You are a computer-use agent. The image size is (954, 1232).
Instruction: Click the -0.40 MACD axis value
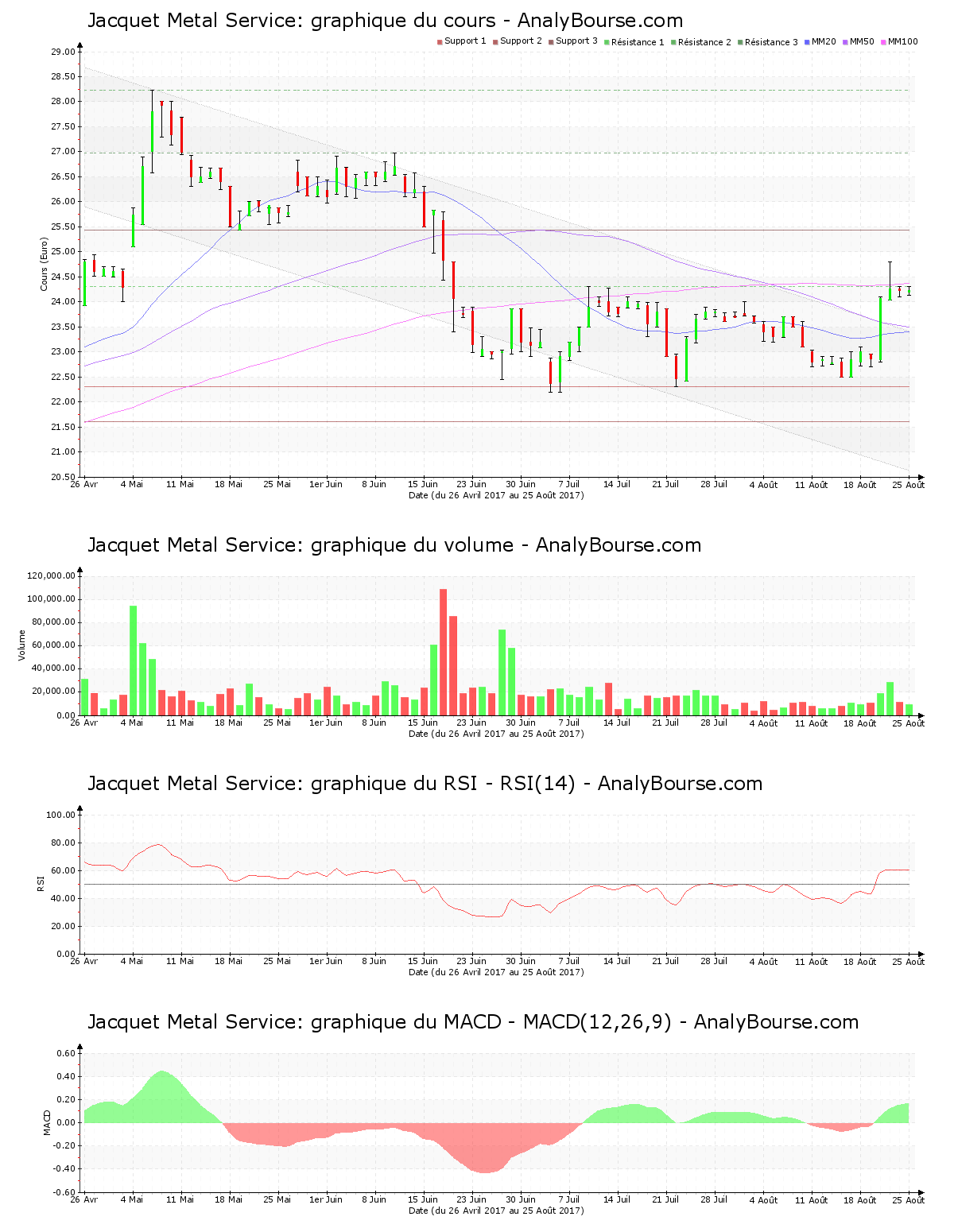pos(64,1169)
